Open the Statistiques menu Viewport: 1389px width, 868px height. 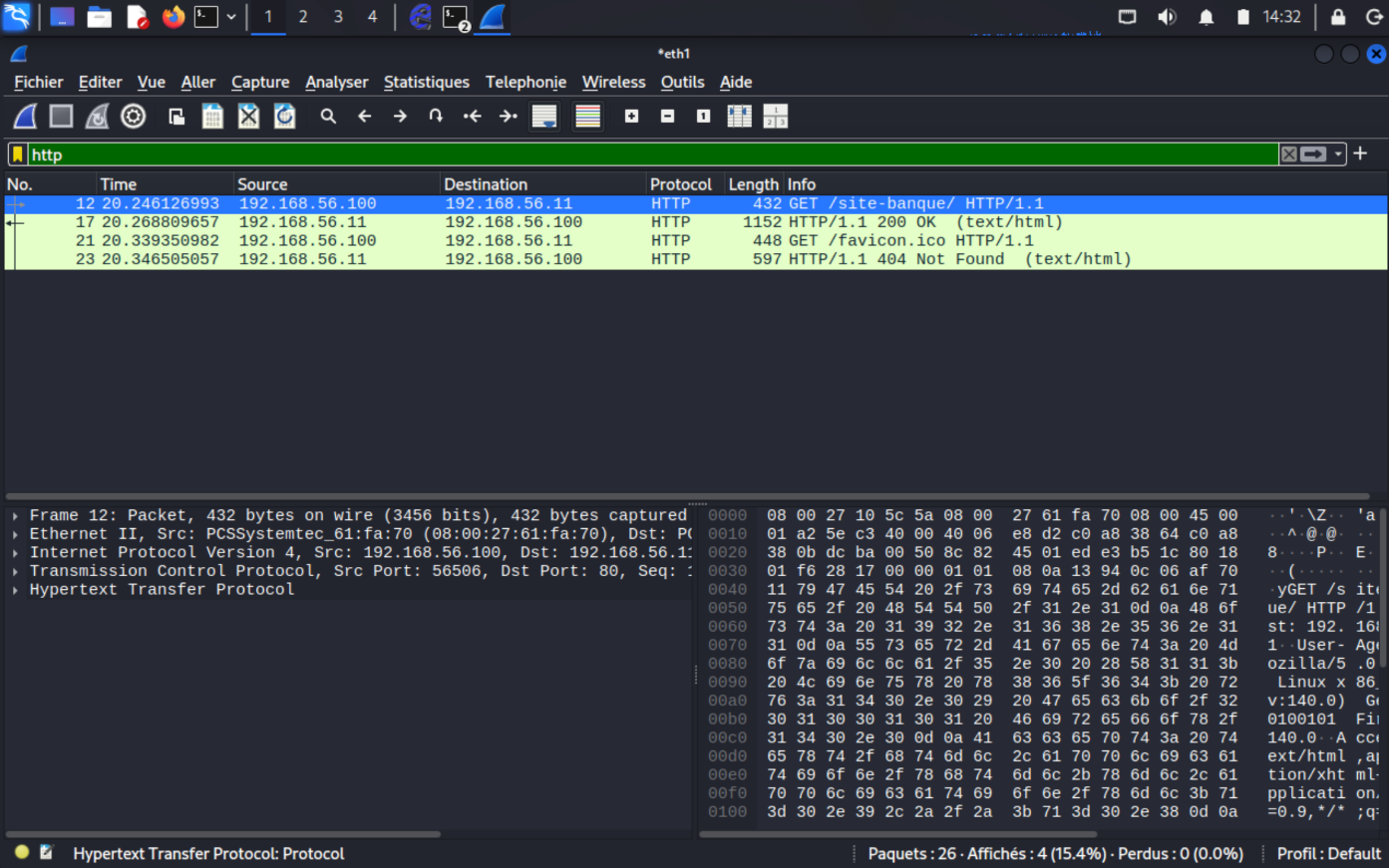(427, 82)
